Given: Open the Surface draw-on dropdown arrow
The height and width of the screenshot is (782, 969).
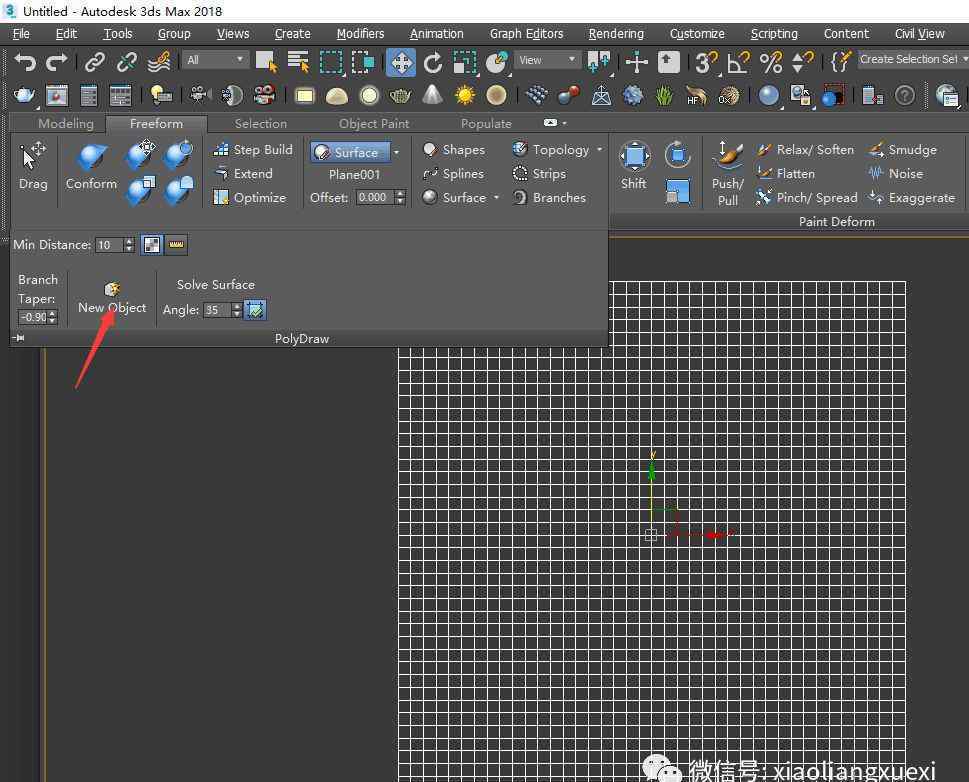Looking at the screenshot, I should click(x=397, y=152).
